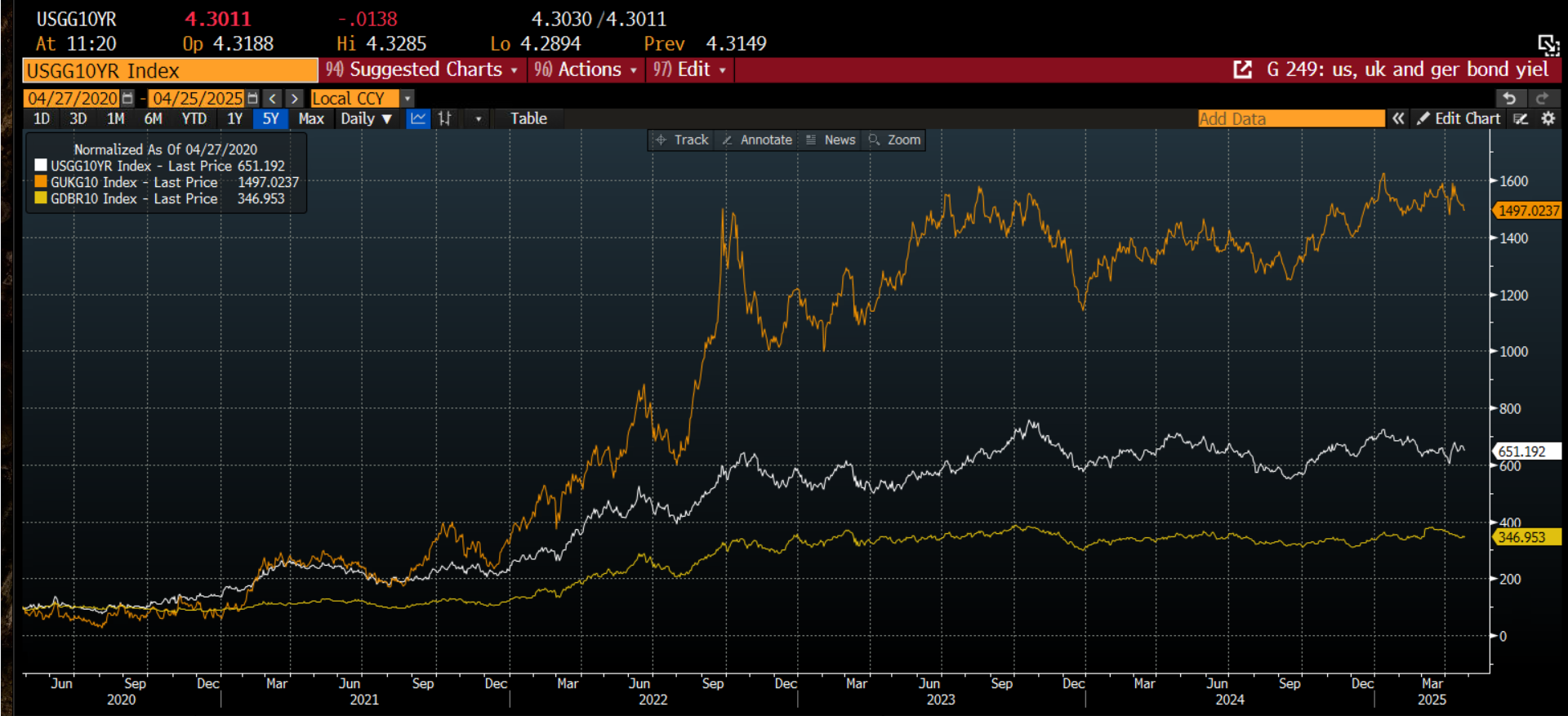Click the 1600 label on the y-axis

1513,181
